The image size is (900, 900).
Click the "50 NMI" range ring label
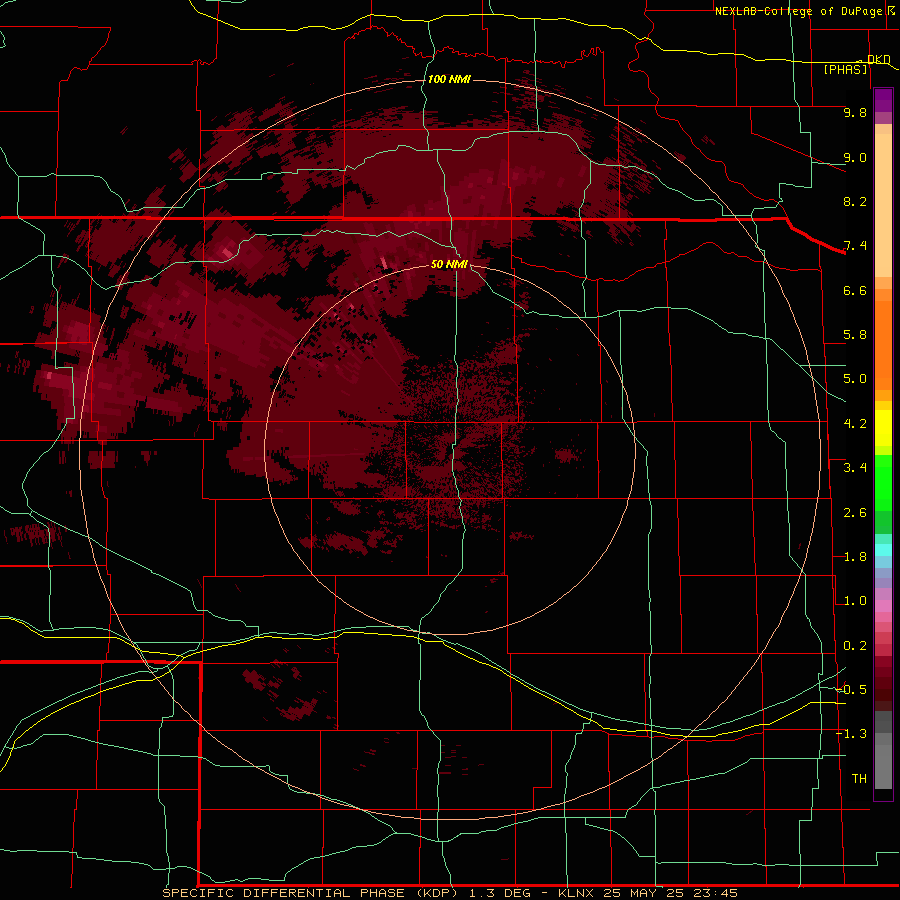pyautogui.click(x=449, y=264)
